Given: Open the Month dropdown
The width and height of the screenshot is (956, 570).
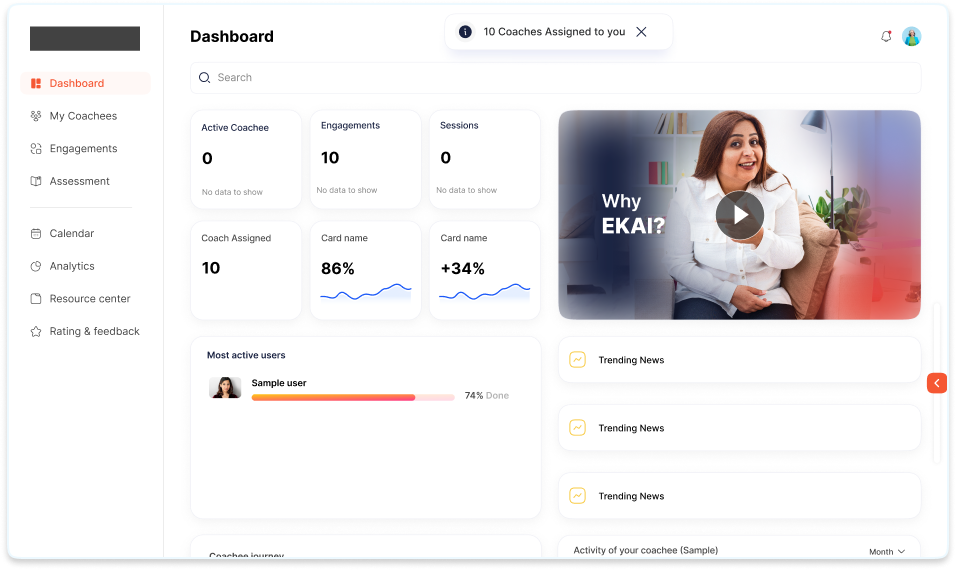Looking at the screenshot, I should click(887, 551).
